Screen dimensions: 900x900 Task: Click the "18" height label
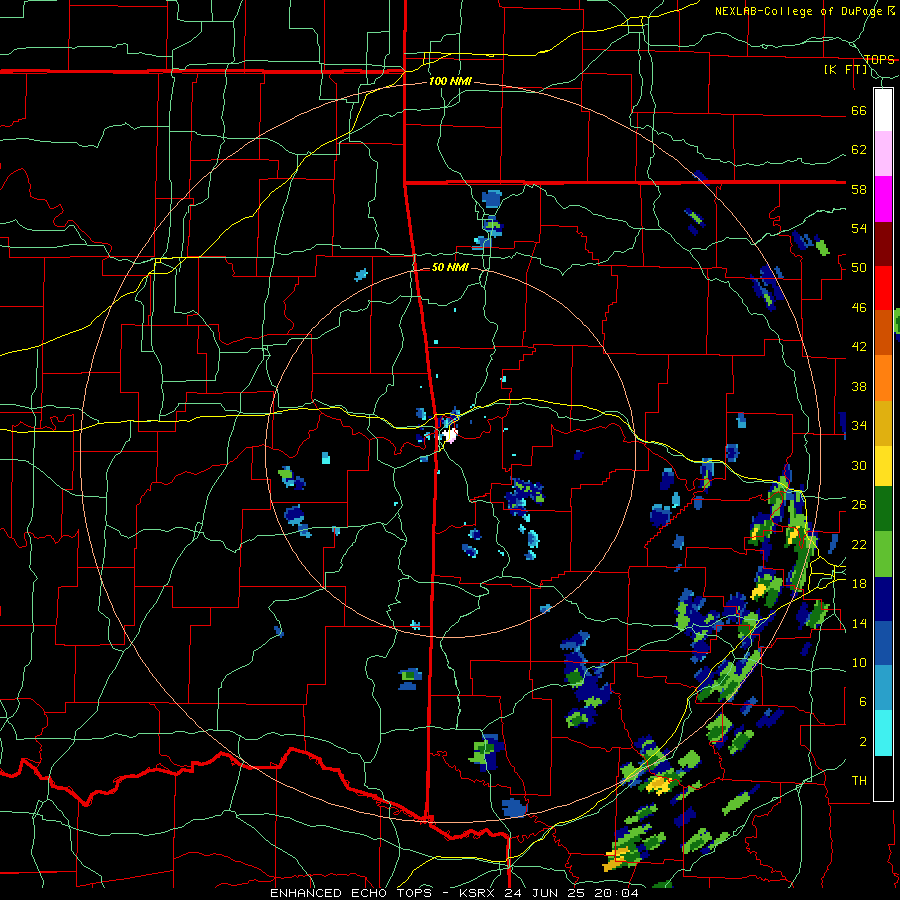tap(859, 584)
